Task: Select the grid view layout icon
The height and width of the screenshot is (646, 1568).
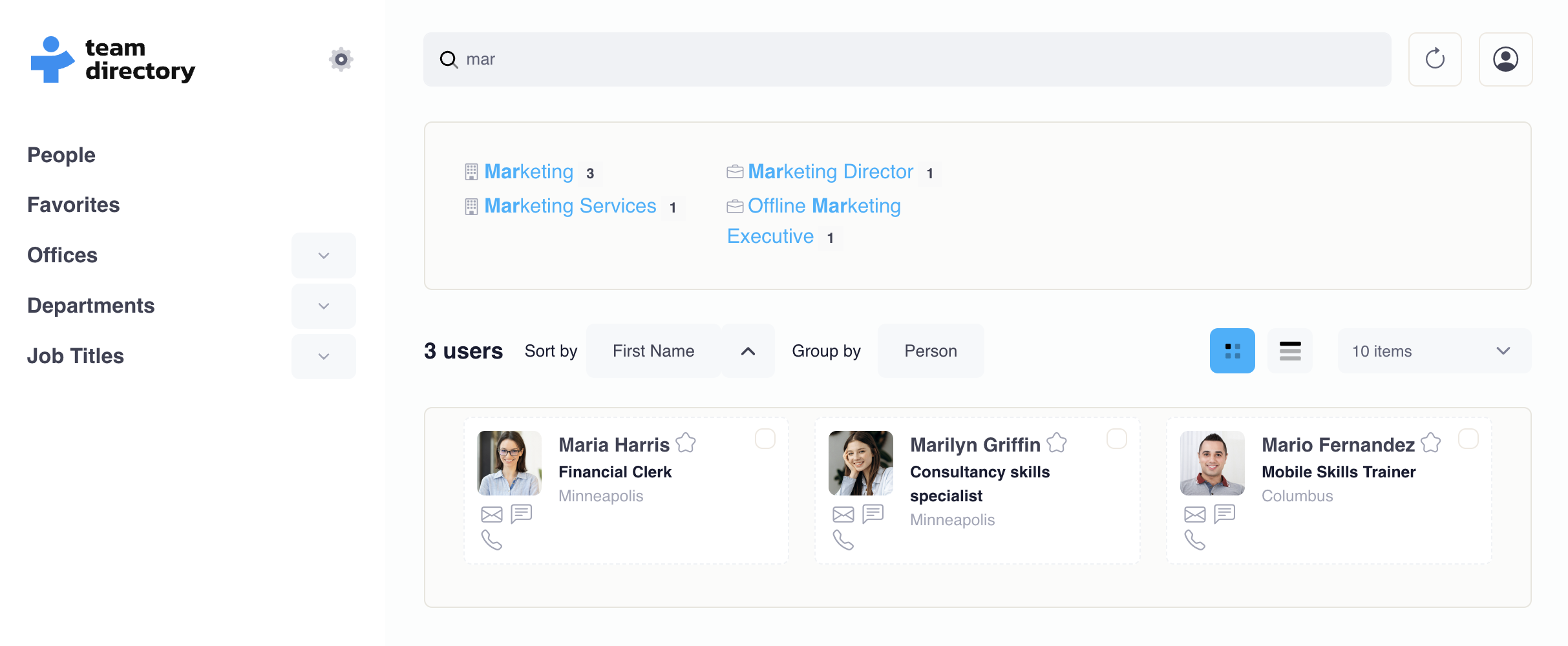Action: [1233, 351]
